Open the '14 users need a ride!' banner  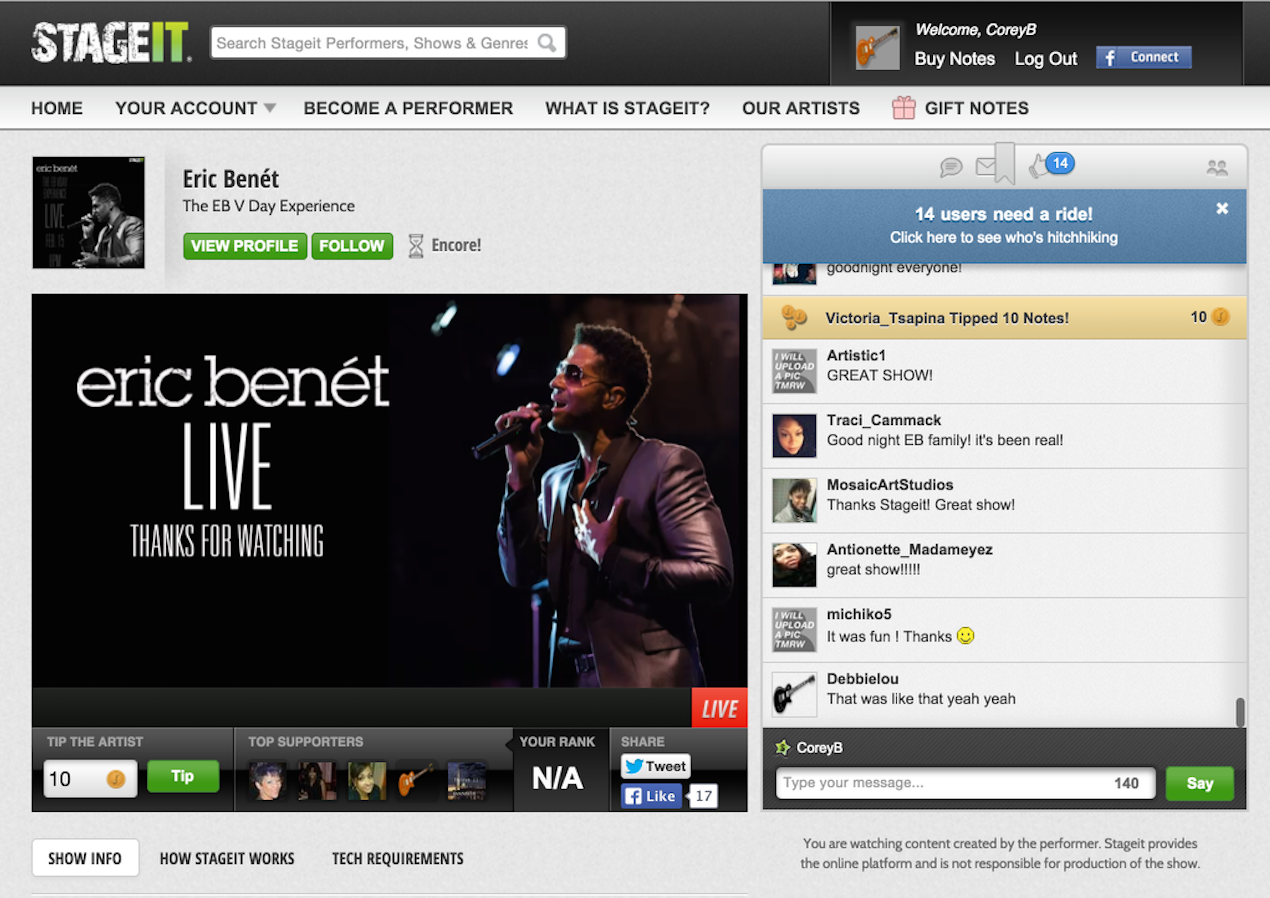click(x=1004, y=225)
